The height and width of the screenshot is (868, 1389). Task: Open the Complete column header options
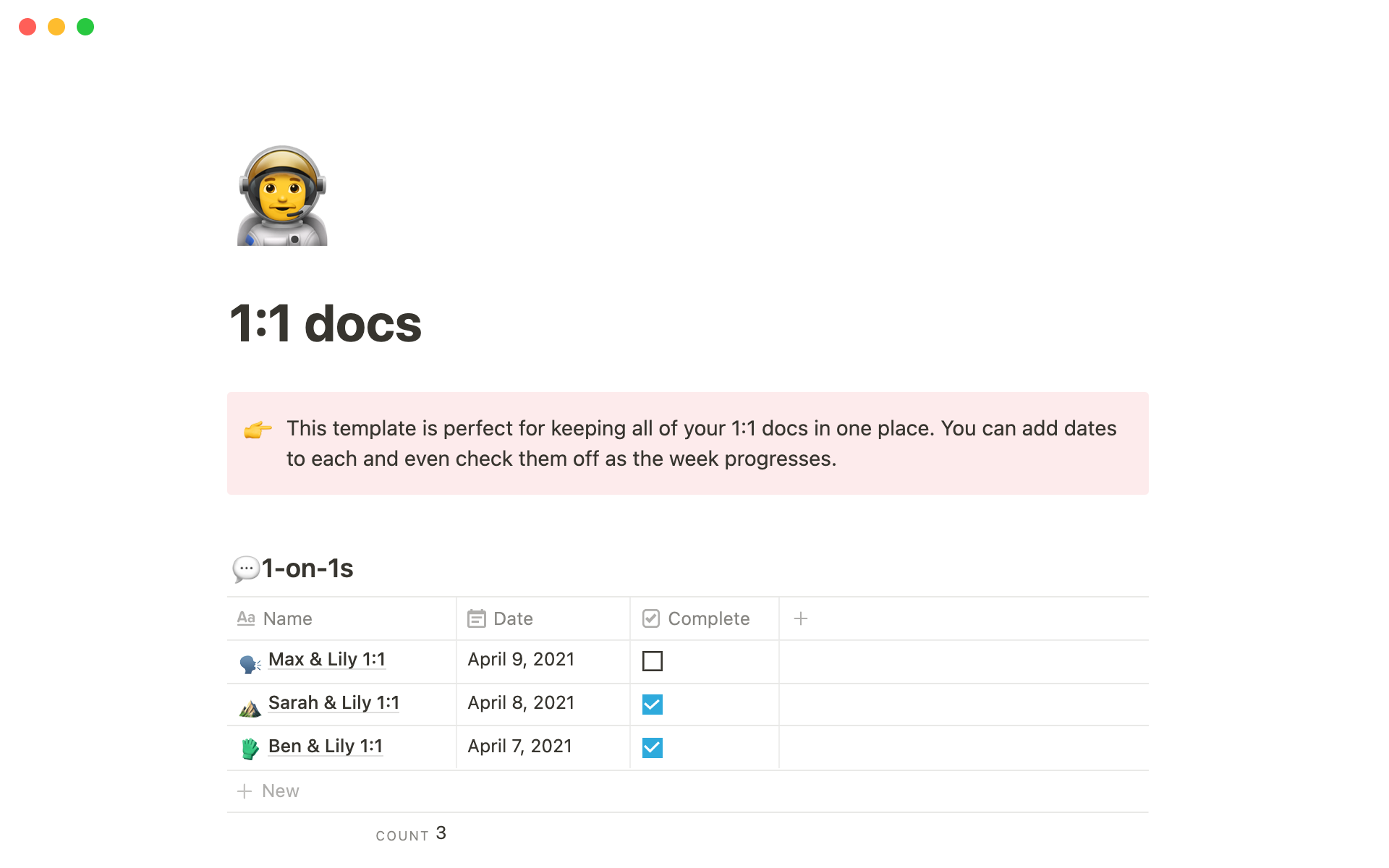708,619
